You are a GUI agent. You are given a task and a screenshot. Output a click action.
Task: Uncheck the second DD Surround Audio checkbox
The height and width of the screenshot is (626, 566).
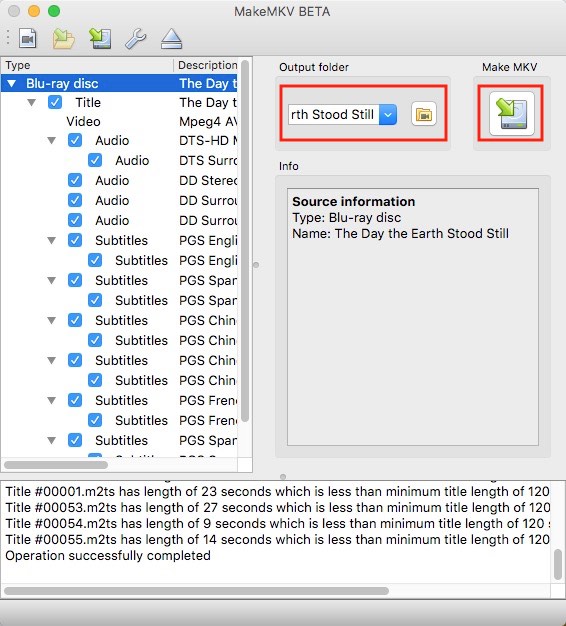tap(75, 220)
